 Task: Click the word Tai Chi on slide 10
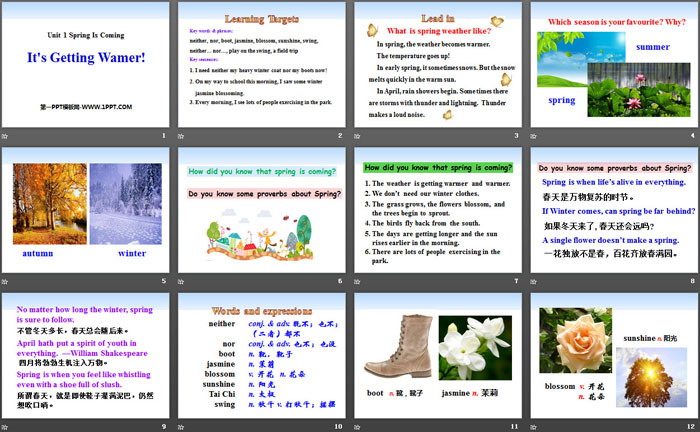(x=222, y=394)
